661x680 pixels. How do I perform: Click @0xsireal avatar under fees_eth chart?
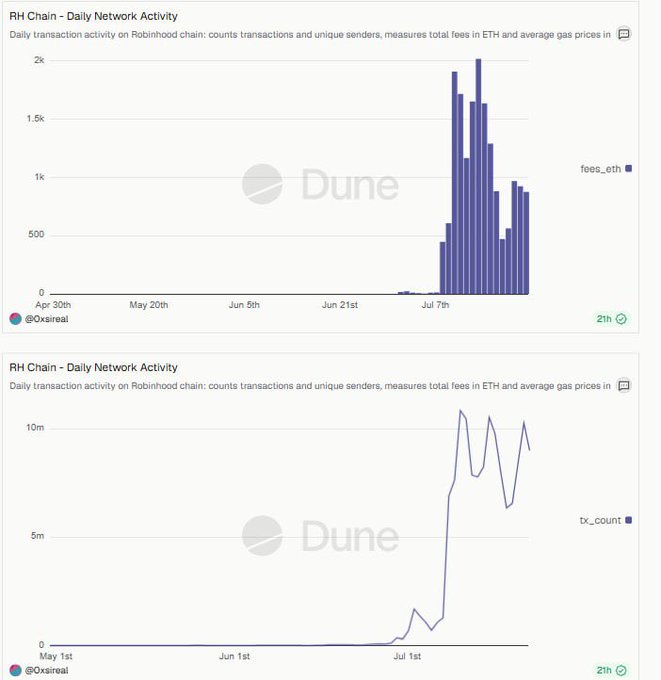15,319
